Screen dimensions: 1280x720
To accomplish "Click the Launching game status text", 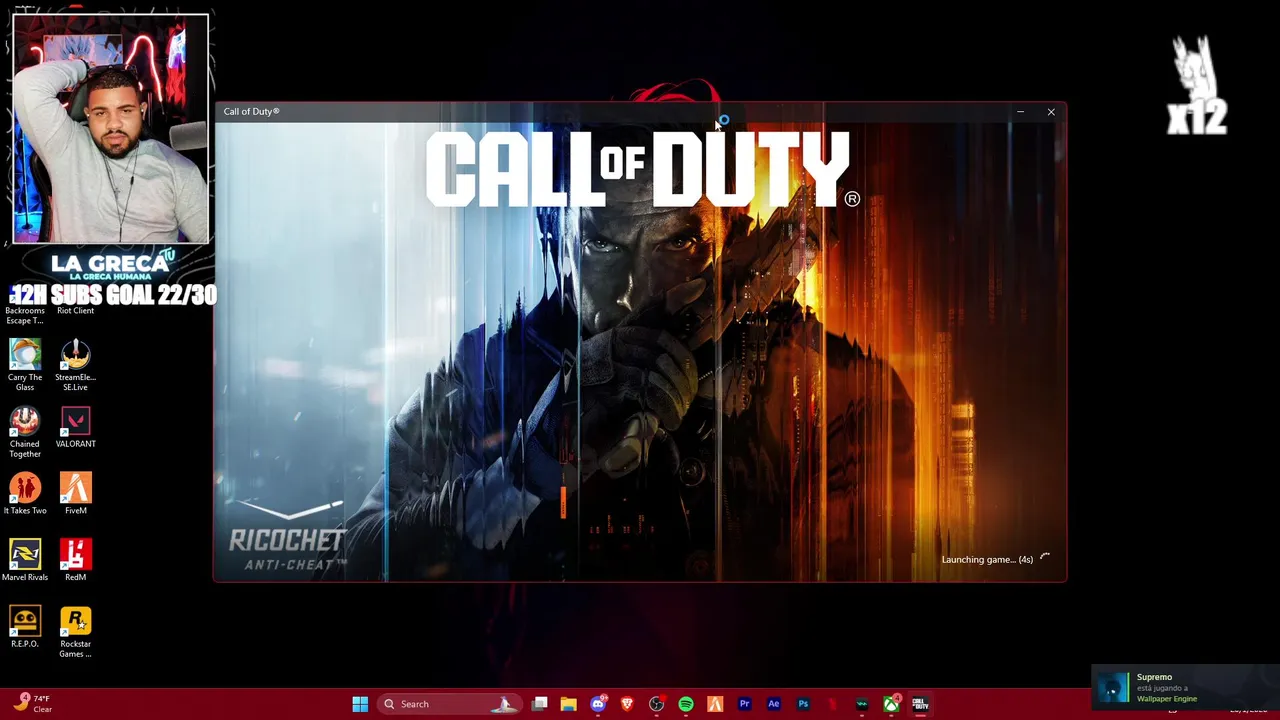I will coord(987,560).
